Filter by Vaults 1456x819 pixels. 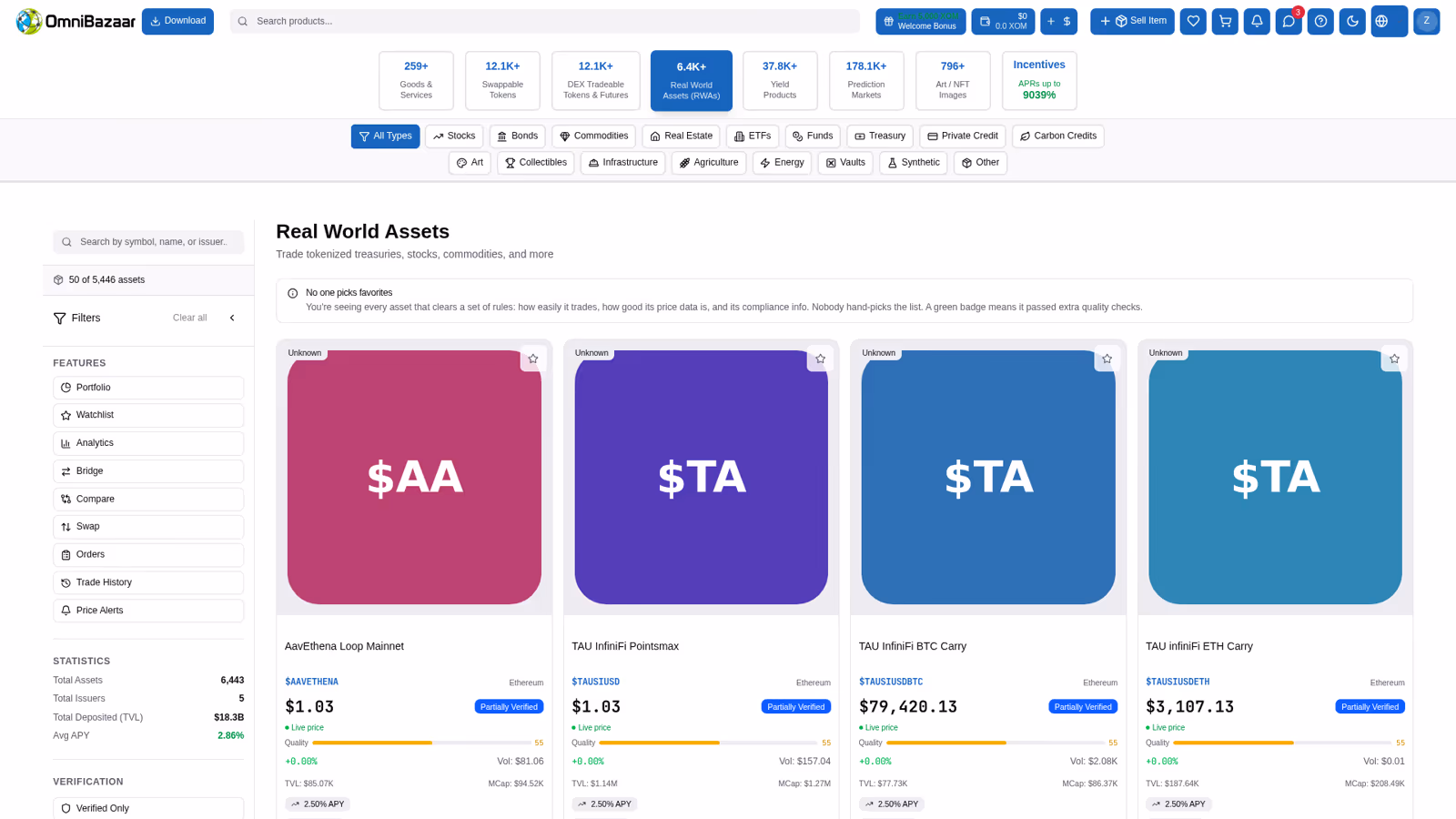point(845,163)
